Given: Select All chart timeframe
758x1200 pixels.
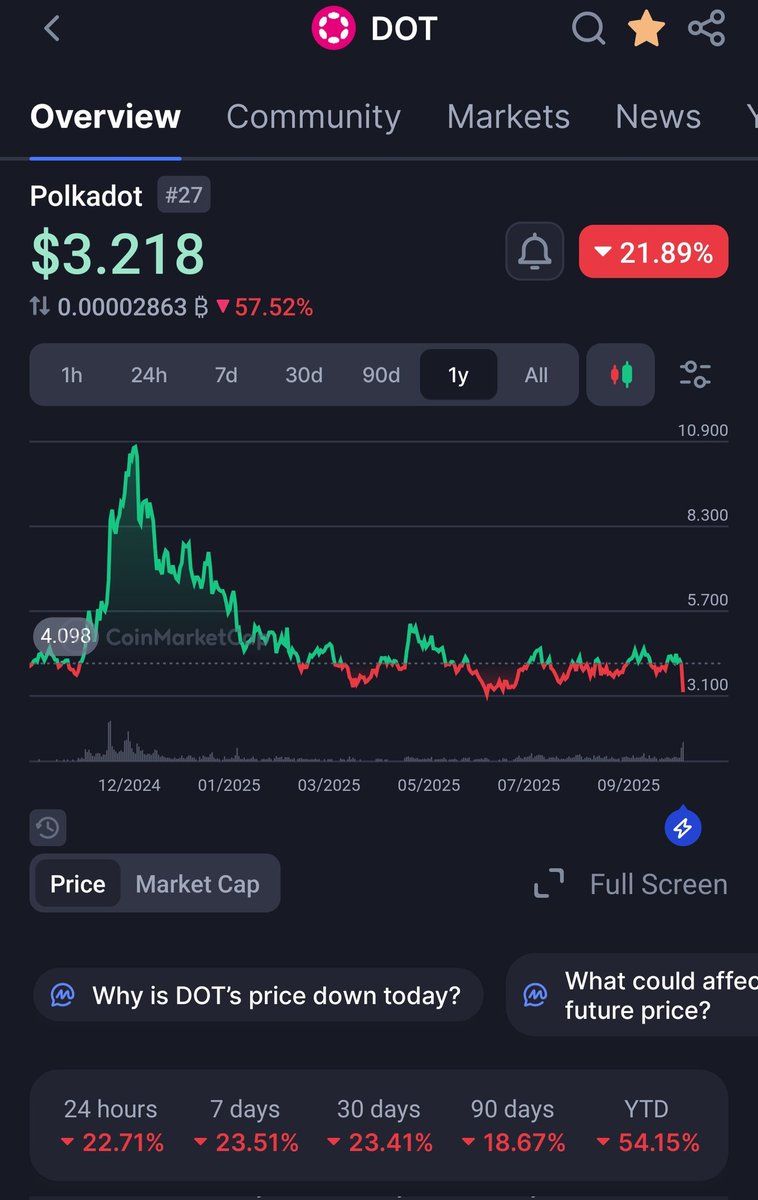Looking at the screenshot, I should point(536,375).
